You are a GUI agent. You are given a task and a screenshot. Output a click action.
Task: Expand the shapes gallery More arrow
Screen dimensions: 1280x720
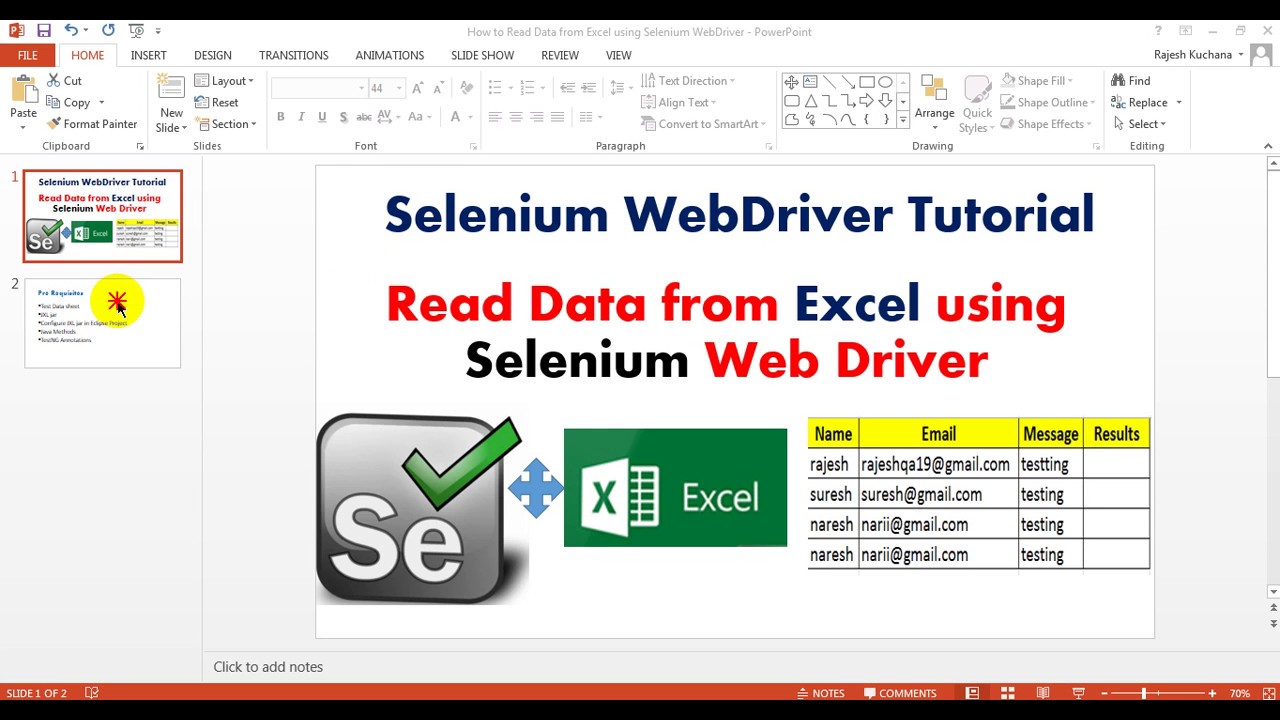(x=903, y=120)
